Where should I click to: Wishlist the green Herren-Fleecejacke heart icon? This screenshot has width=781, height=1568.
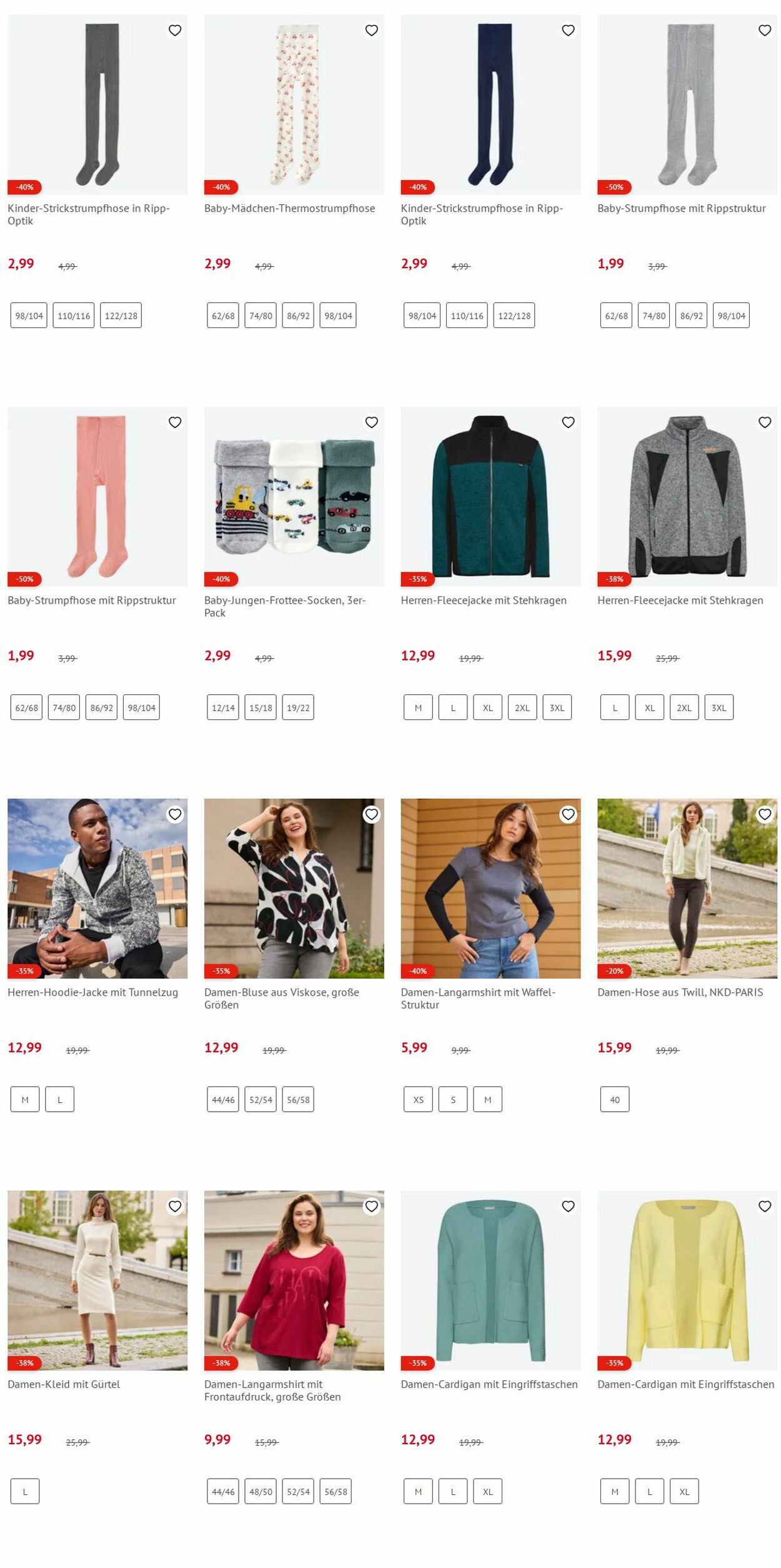point(568,422)
